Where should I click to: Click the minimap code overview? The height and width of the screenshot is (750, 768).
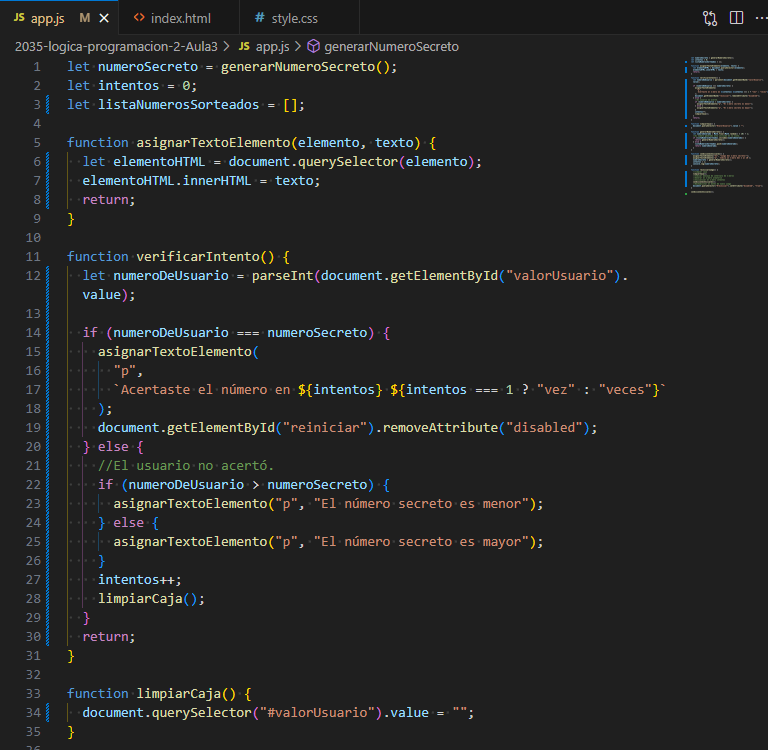click(725, 126)
